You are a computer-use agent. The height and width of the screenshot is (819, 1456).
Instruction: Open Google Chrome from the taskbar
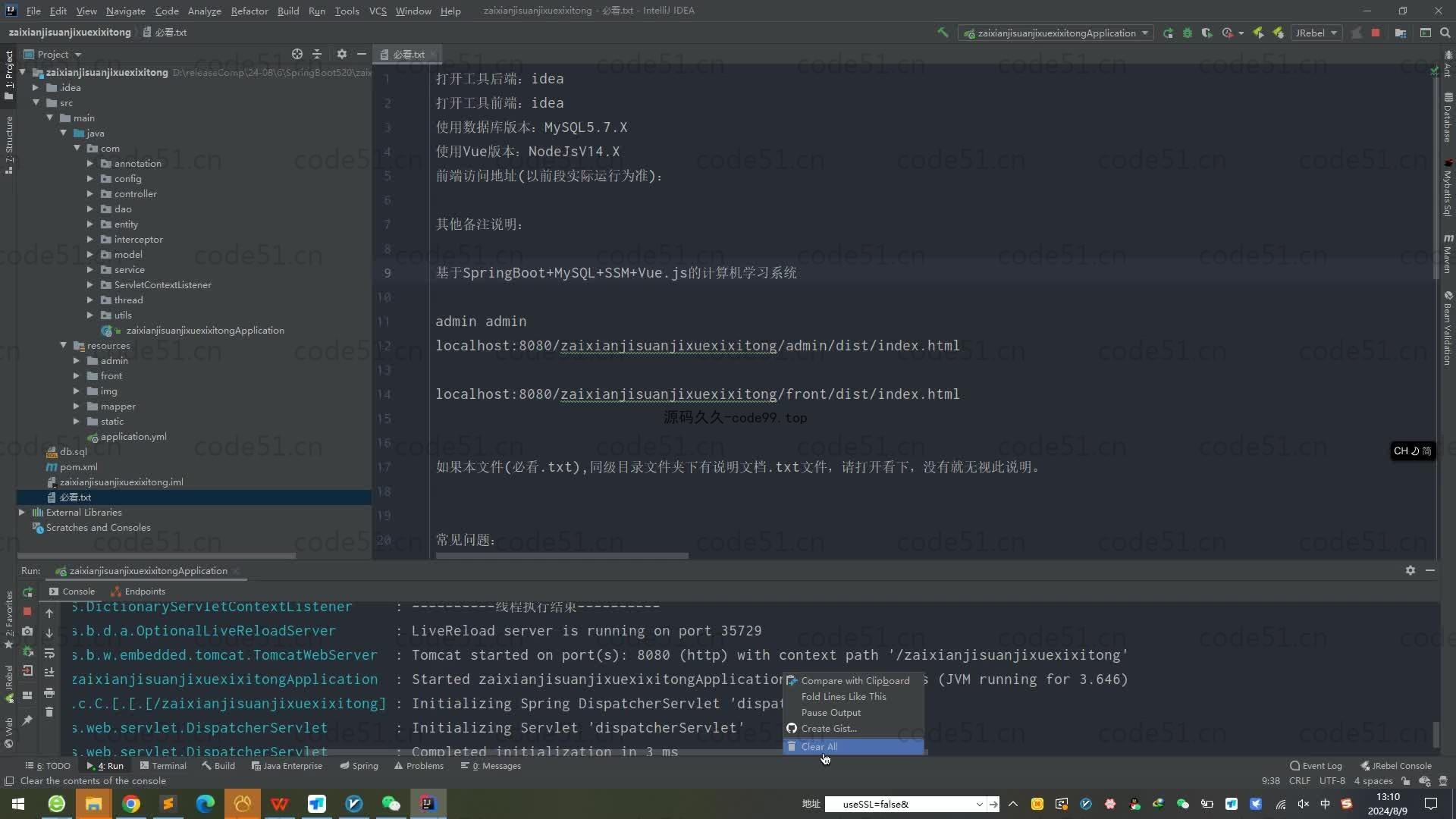click(131, 804)
